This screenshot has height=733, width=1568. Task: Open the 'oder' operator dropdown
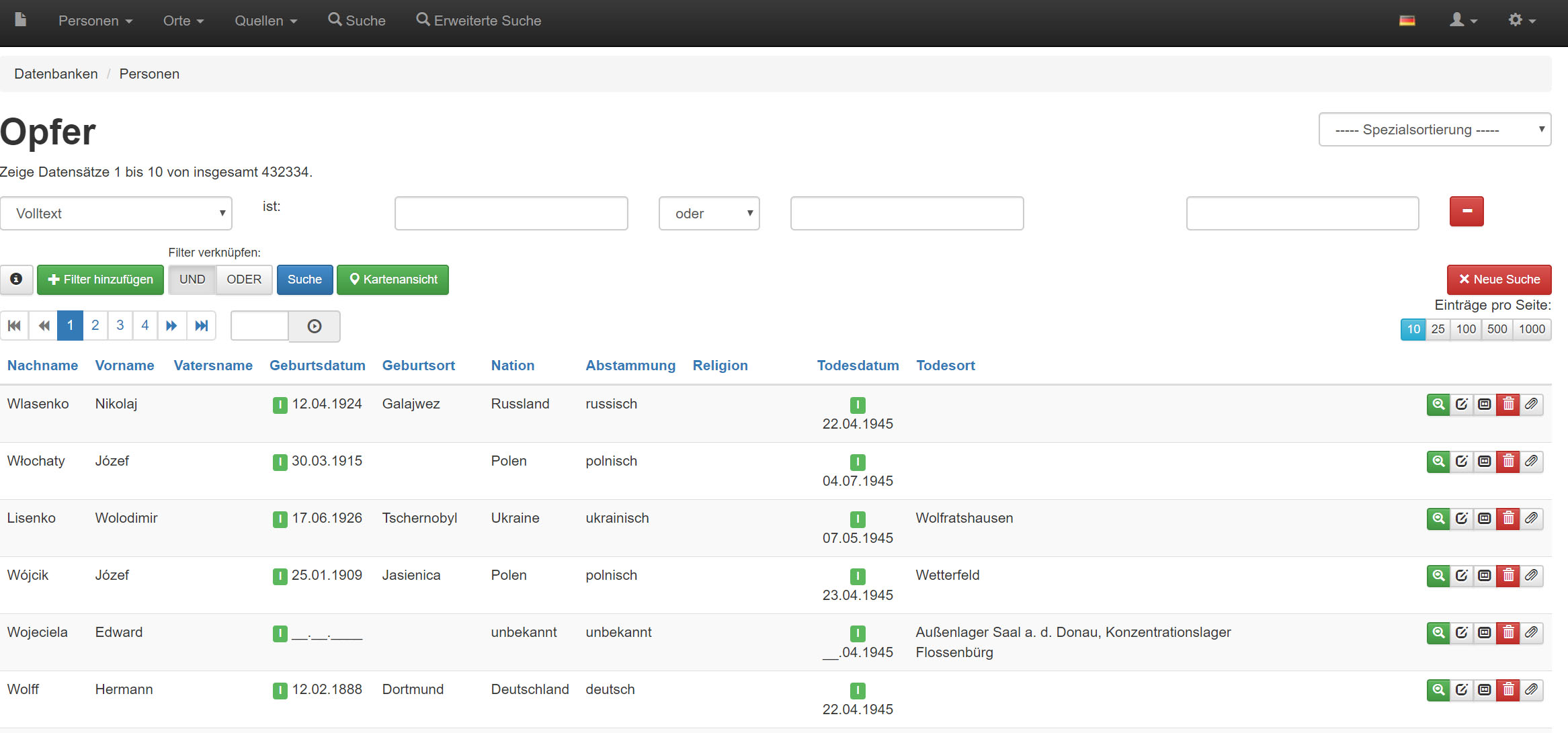pos(709,213)
